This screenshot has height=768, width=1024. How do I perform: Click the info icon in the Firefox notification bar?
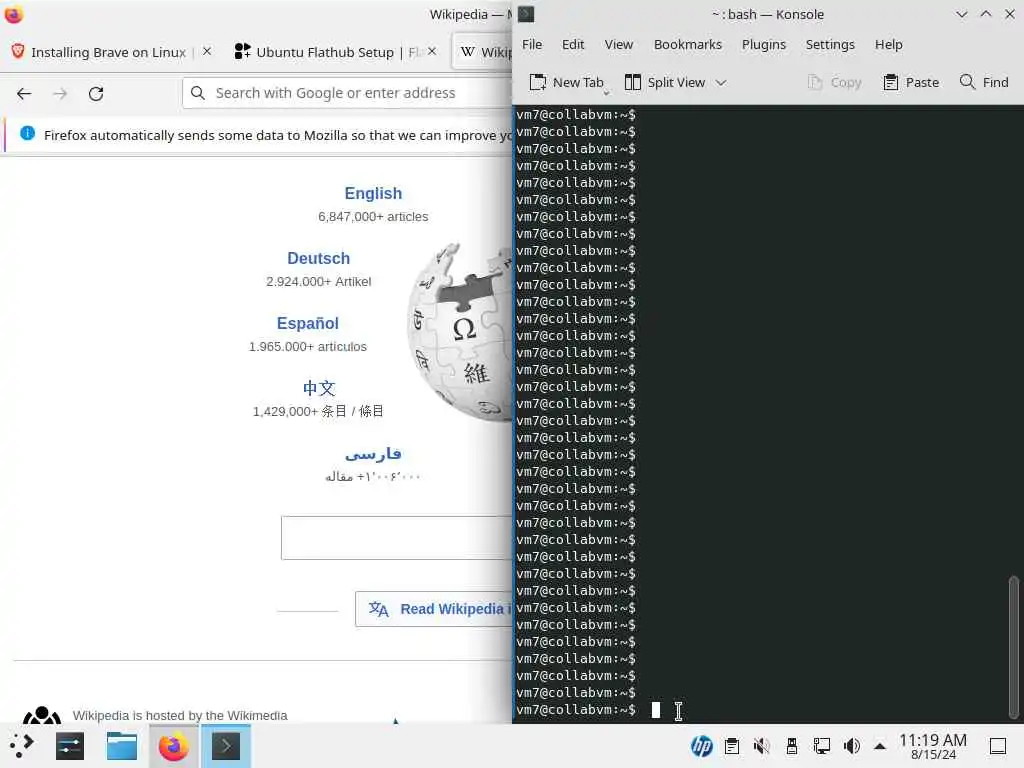[27, 134]
